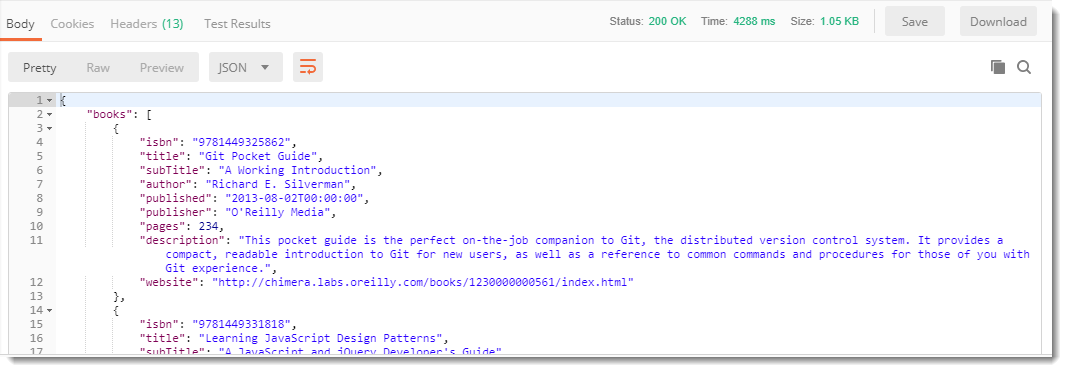Download the response
Screen dimensions: 1067x372
998,22
